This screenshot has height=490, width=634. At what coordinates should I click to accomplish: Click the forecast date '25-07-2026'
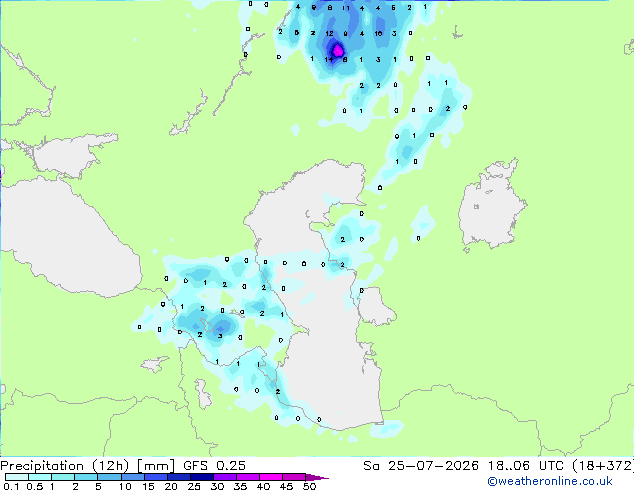tap(433, 466)
